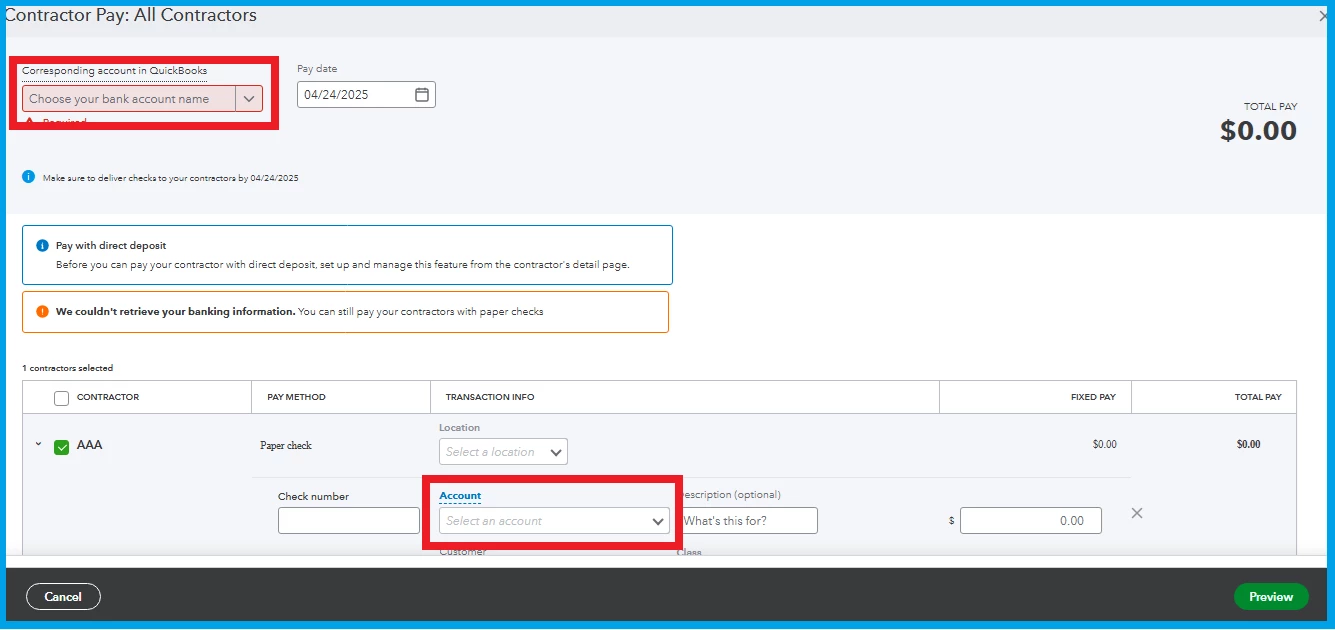Check the select-all CONTRACTOR header checkbox
Viewport: 1335px width, 630px height.
(x=61, y=398)
